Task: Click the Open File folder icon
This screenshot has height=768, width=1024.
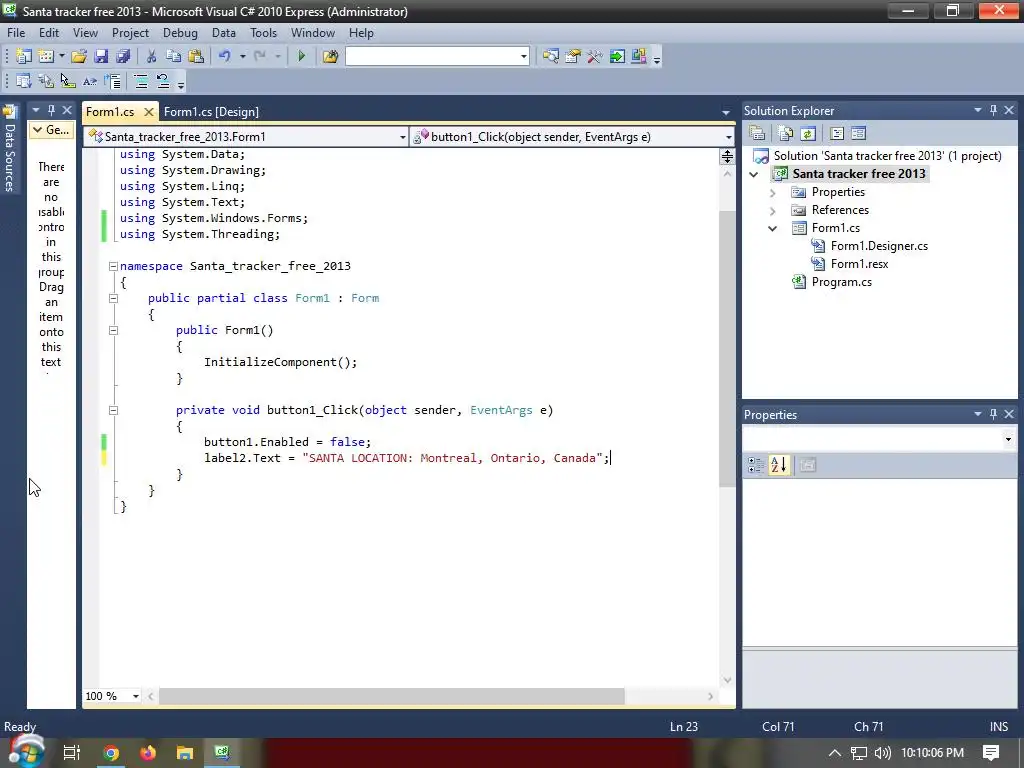Action: 79,57
